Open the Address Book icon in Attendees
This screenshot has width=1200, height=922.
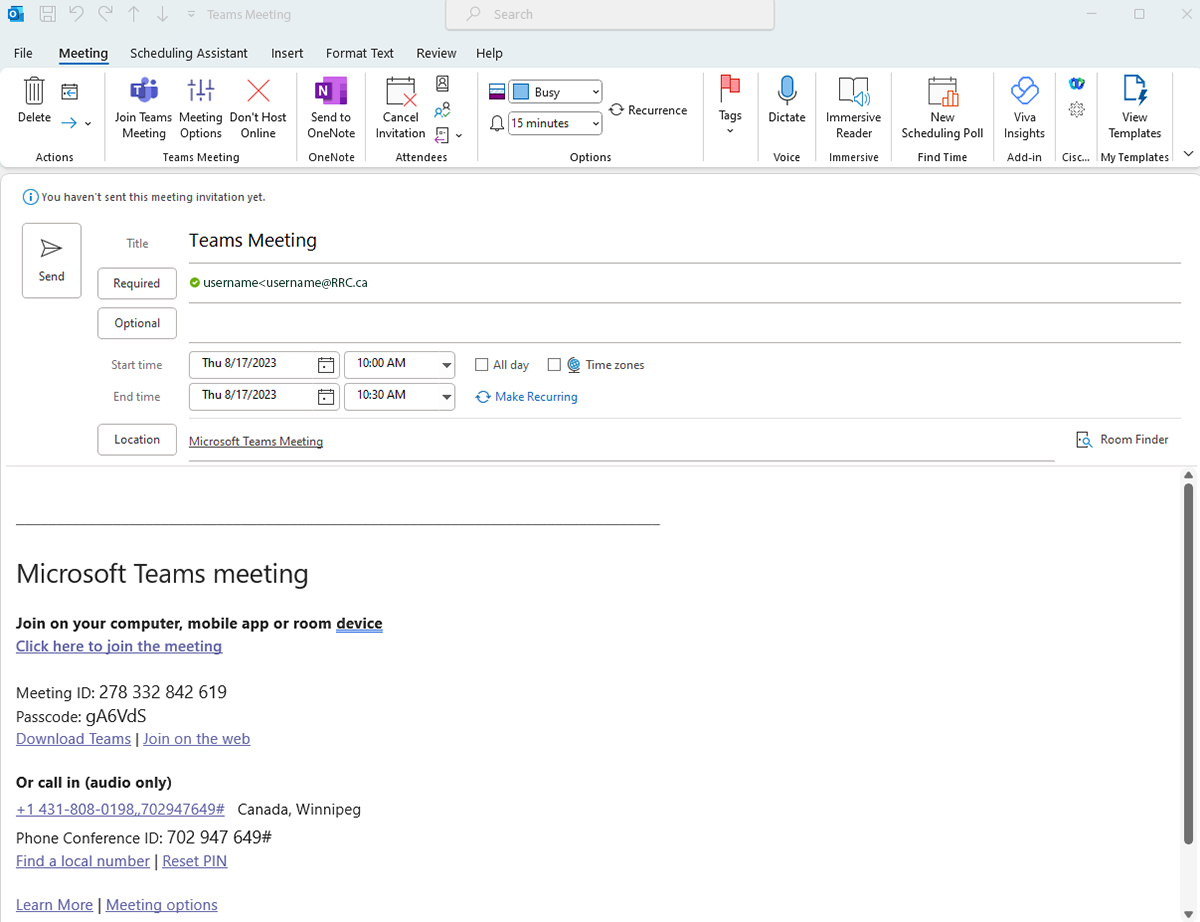tap(442, 84)
